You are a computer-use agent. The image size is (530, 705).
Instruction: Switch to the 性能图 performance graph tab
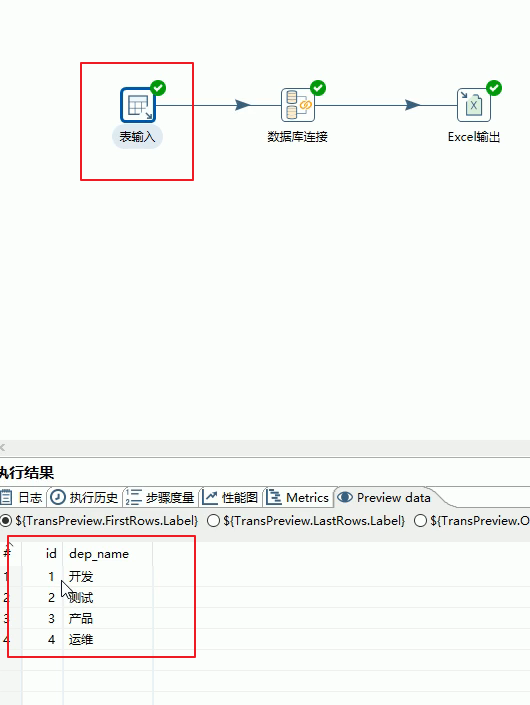(x=231, y=497)
